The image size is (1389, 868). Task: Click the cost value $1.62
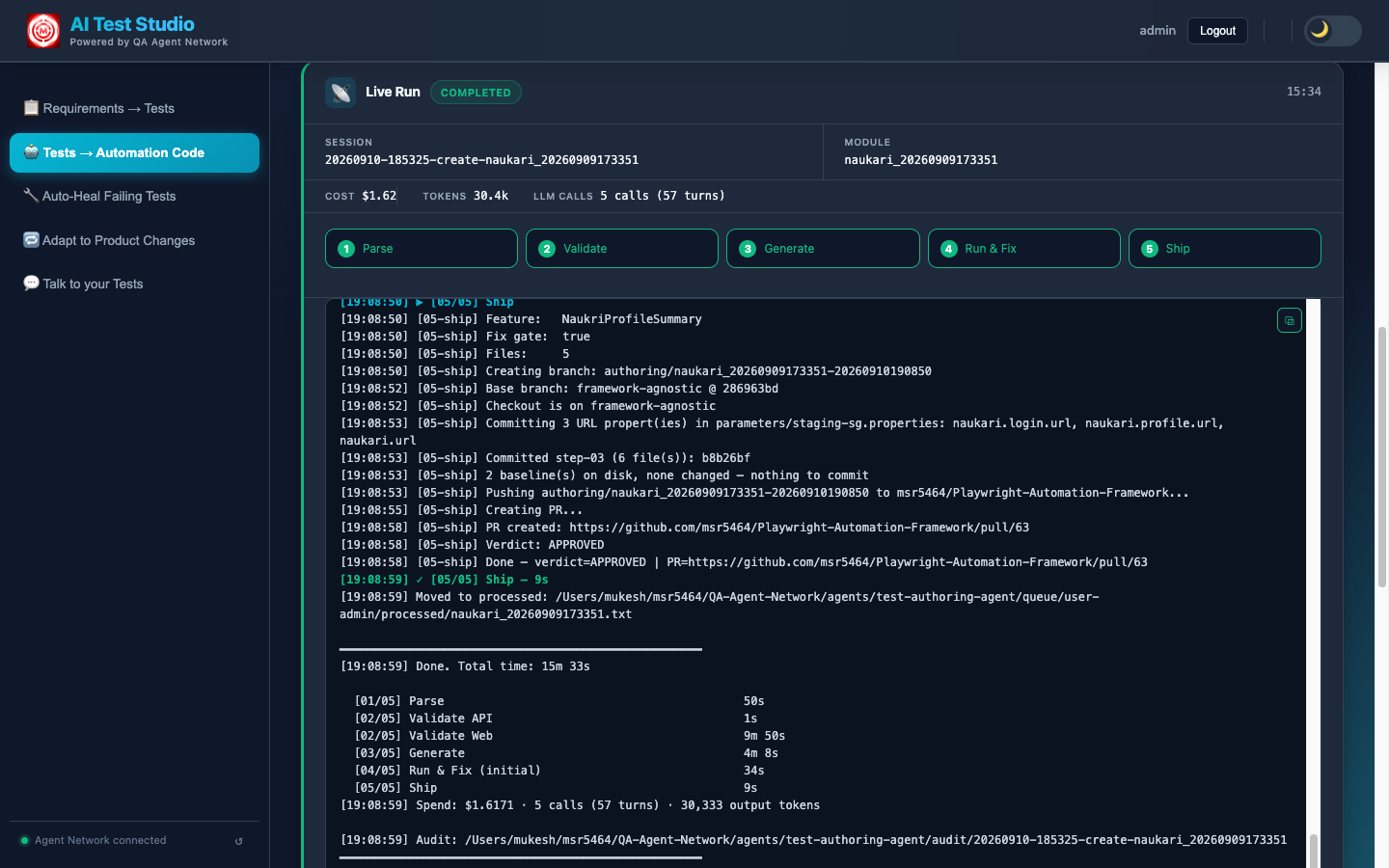coord(379,196)
